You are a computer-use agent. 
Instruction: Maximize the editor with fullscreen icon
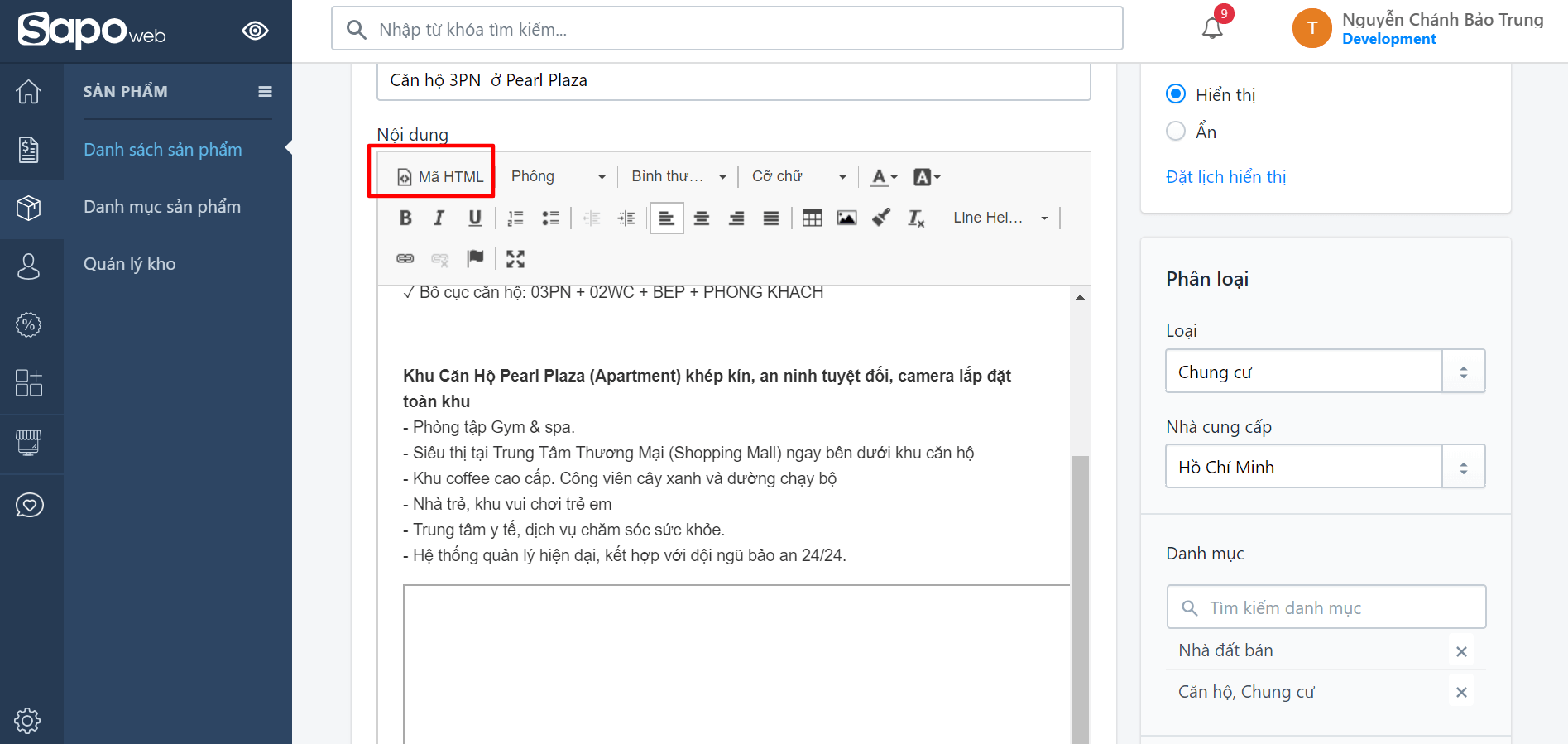tap(515, 259)
